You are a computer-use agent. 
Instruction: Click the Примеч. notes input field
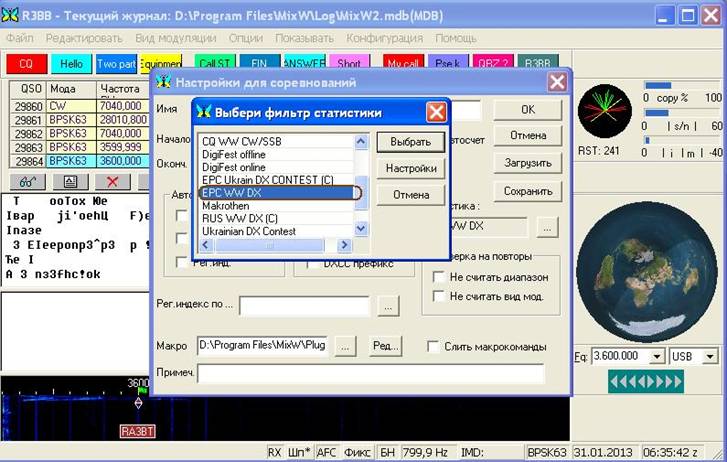click(x=370, y=373)
